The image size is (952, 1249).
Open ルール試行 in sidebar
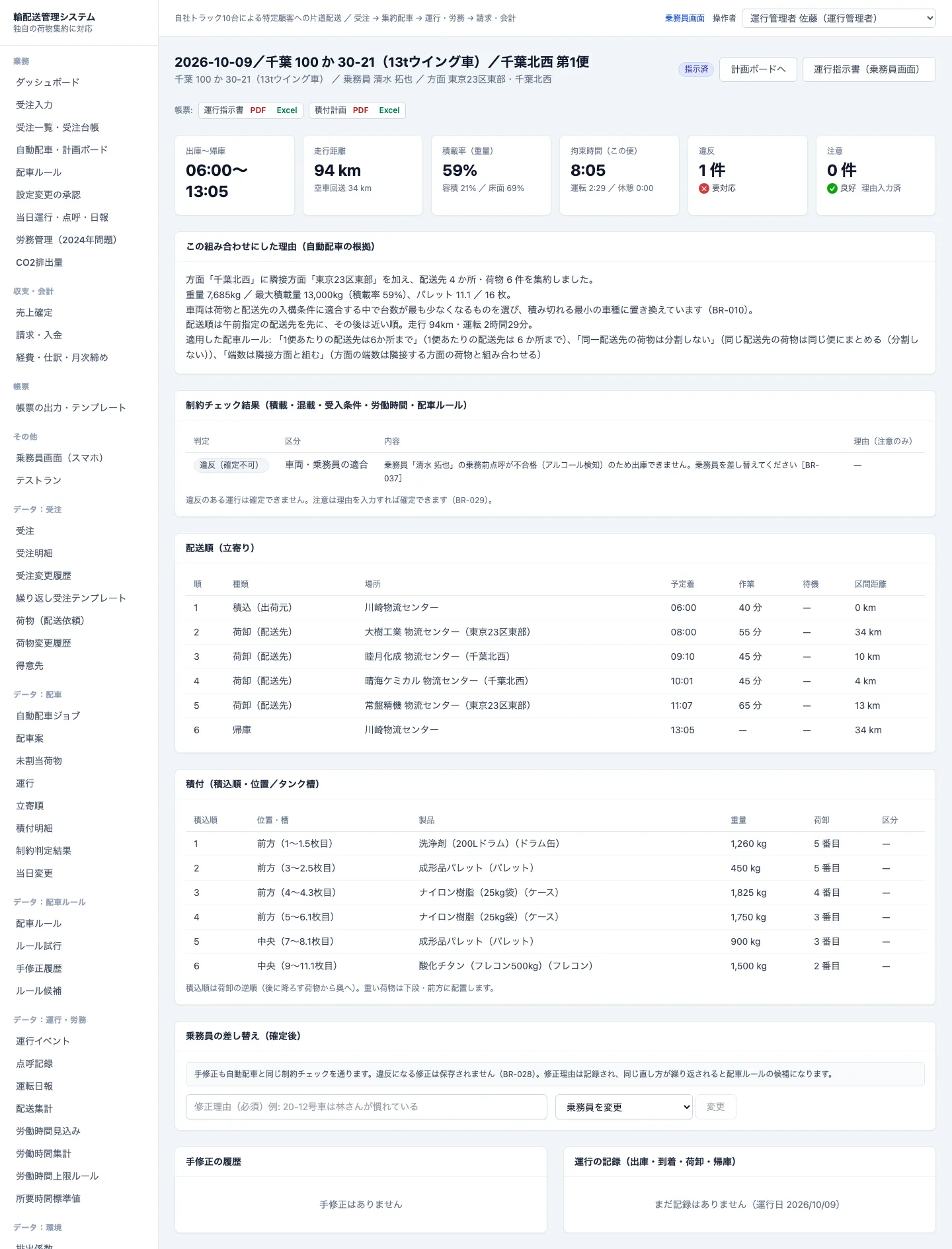(x=39, y=946)
